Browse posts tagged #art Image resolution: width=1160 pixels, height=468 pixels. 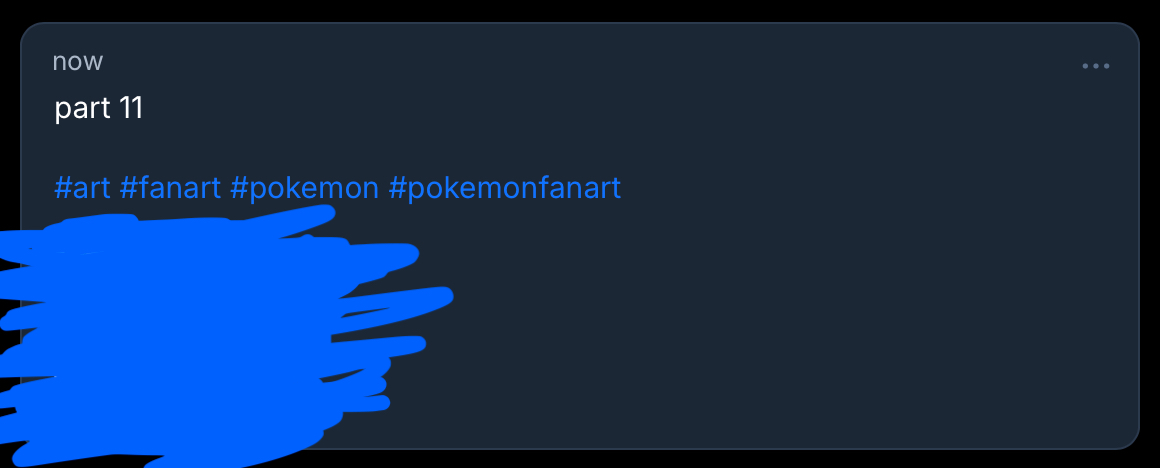click(82, 187)
